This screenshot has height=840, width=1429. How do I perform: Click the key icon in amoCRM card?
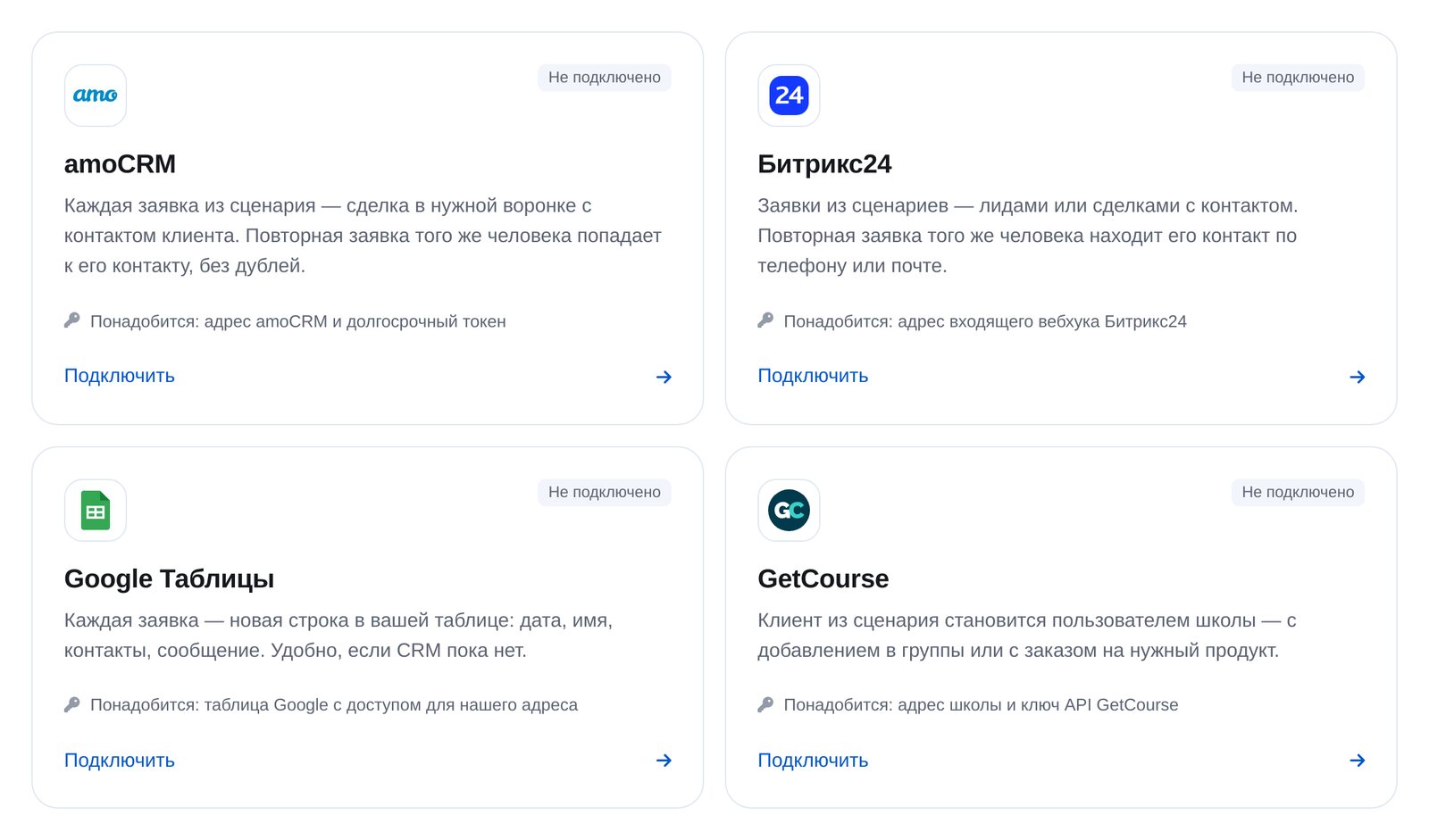click(72, 320)
